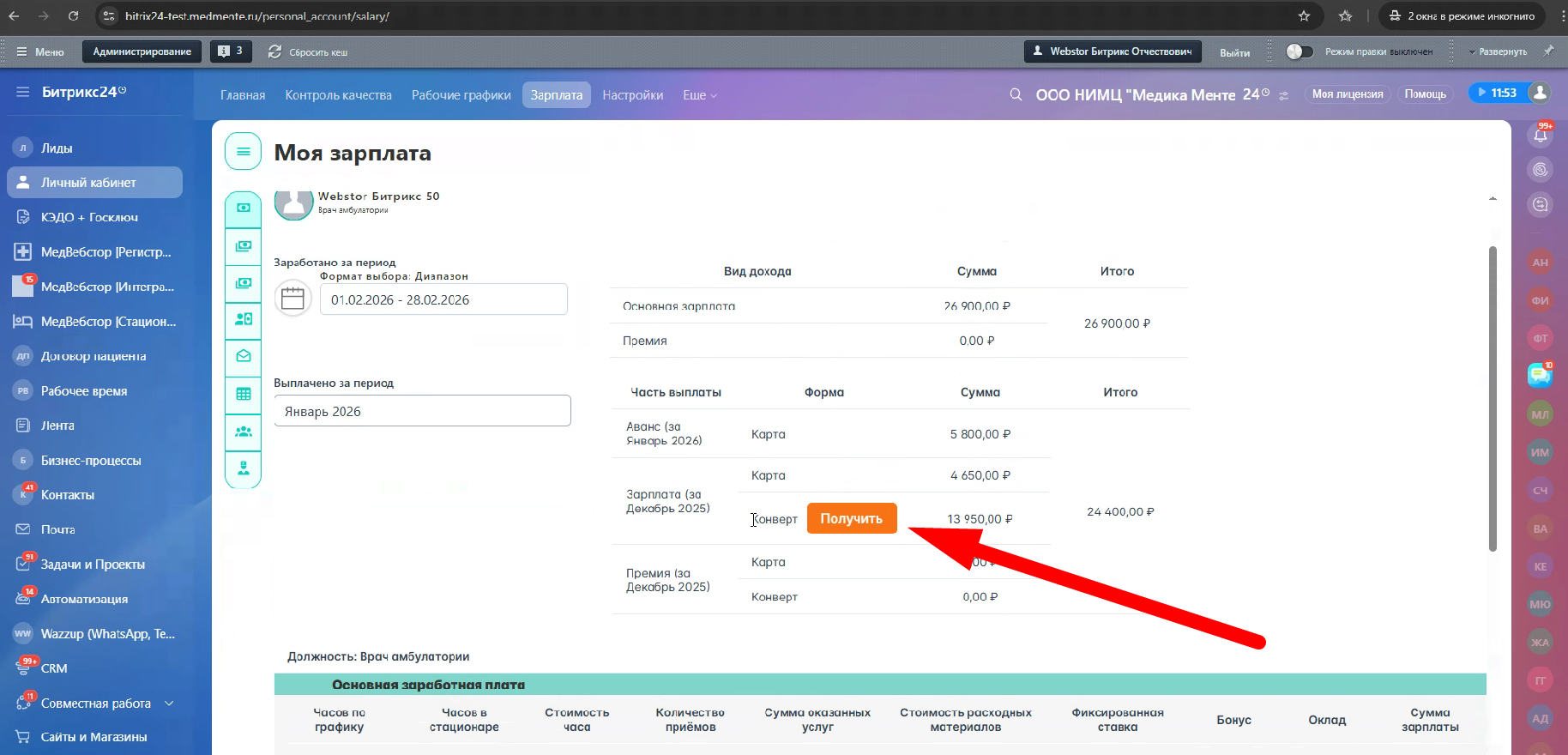The image size is (1568, 755).
Task: Expand the Еще dropdown menu
Action: [699, 95]
